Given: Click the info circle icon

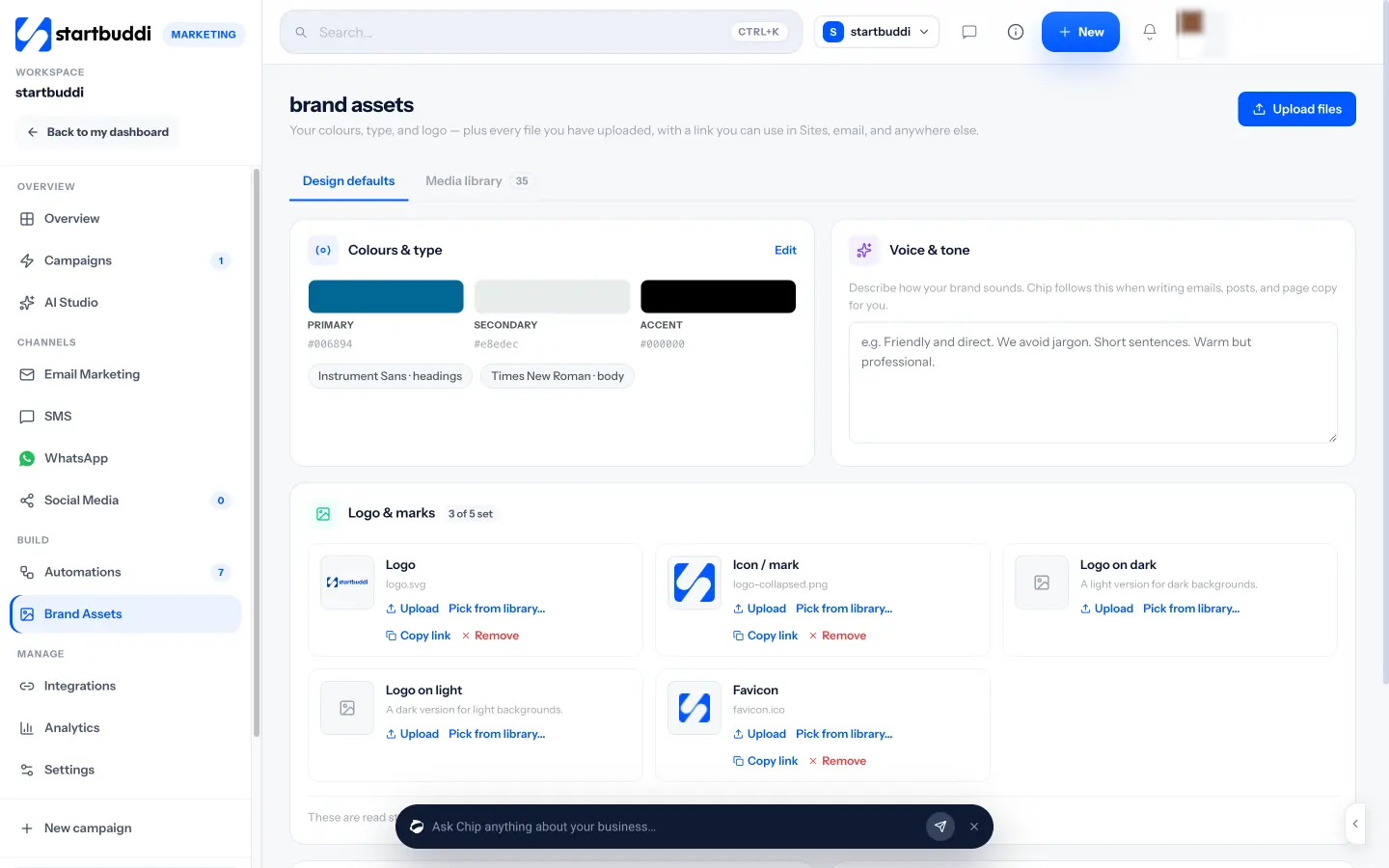Looking at the screenshot, I should [x=1016, y=32].
